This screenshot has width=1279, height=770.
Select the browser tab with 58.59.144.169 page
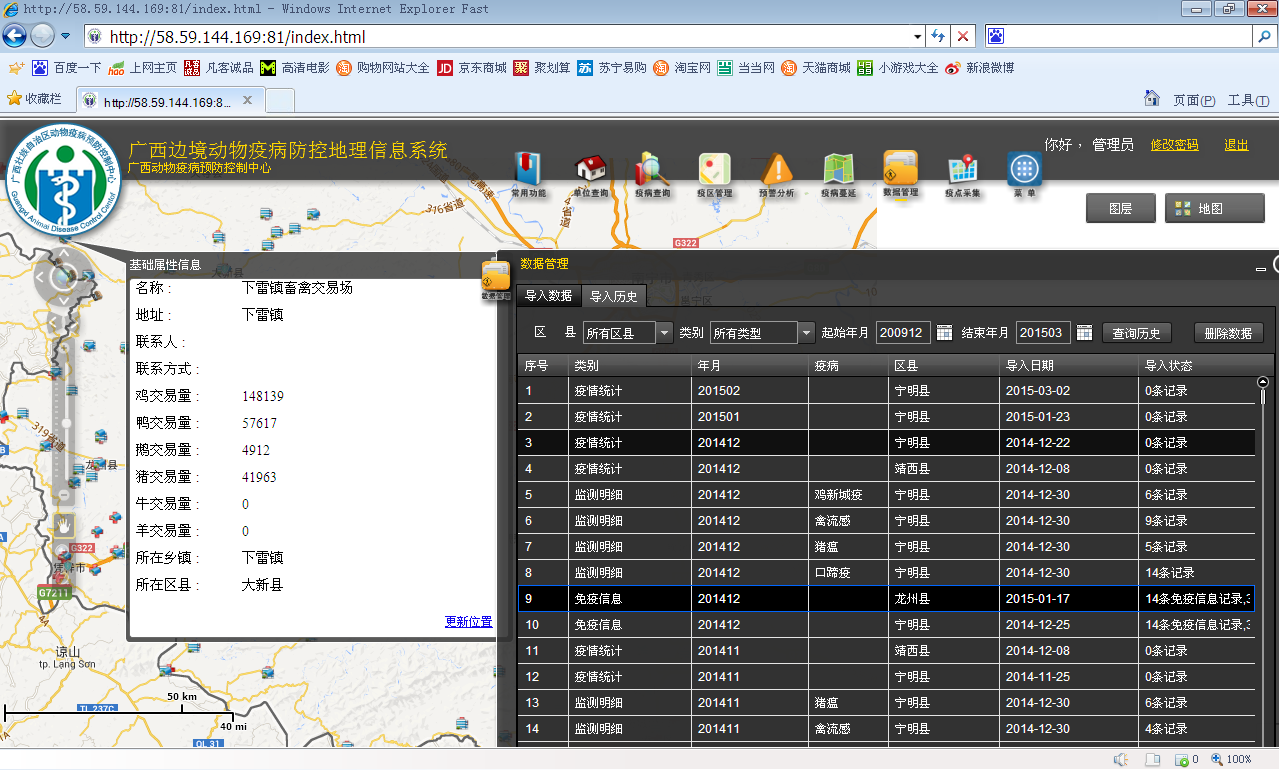[171, 101]
